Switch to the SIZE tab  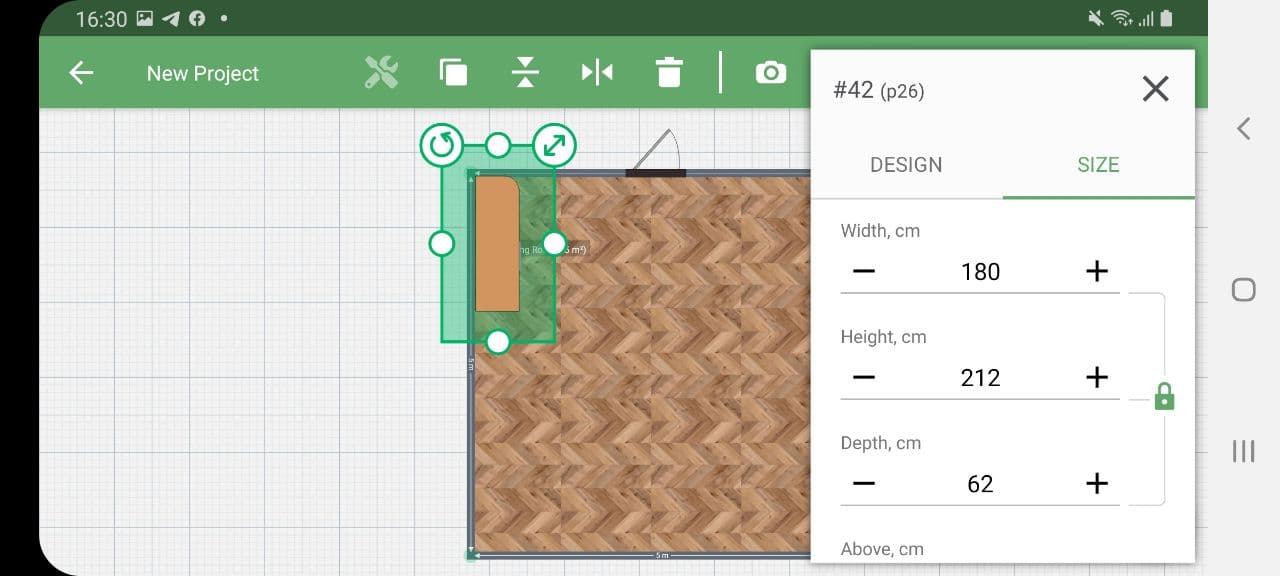coord(1098,165)
